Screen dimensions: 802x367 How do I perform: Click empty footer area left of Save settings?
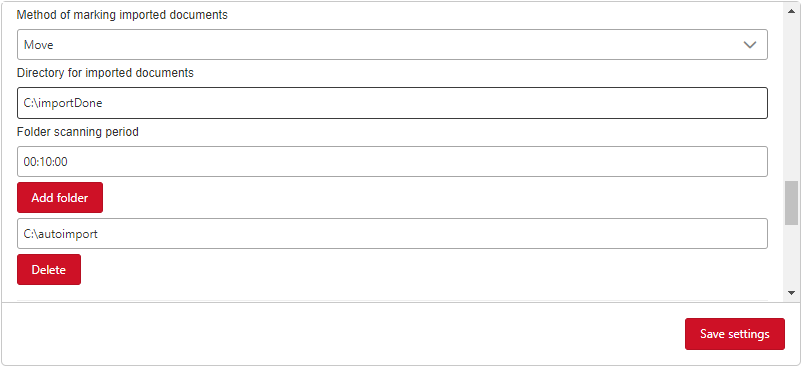pos(343,334)
